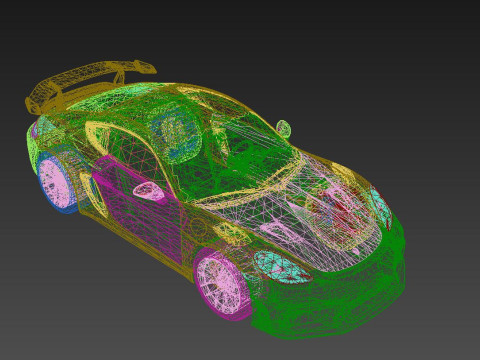Select the far-side green wing mirror
The width and height of the screenshot is (480, 360).
283,128
